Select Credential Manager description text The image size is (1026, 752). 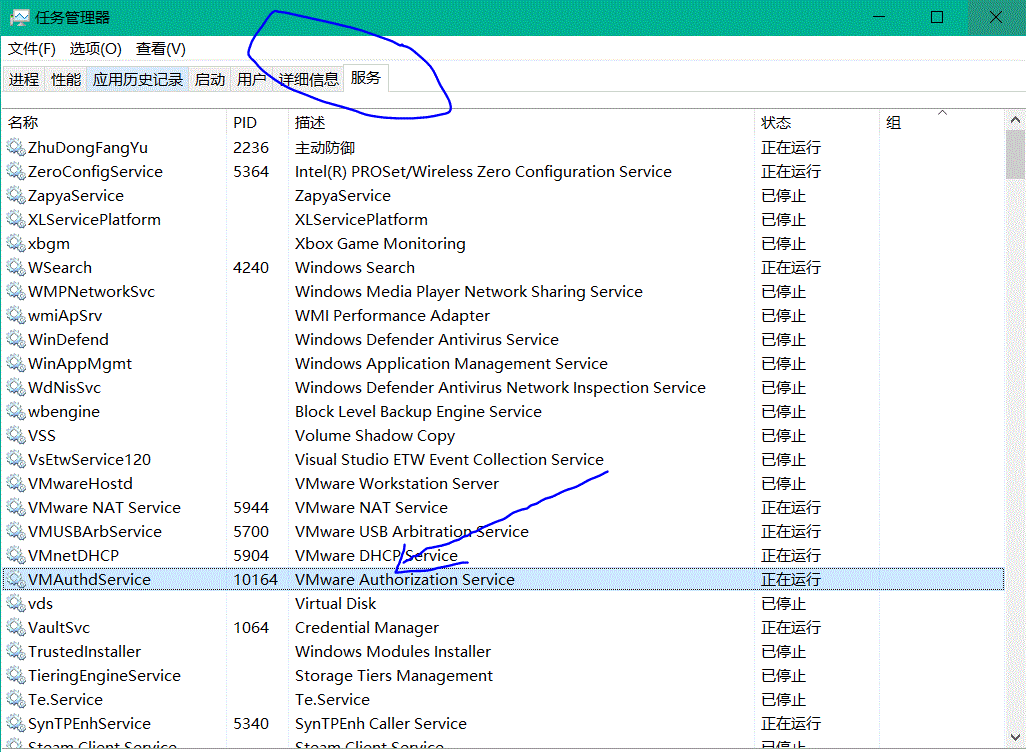(366, 627)
